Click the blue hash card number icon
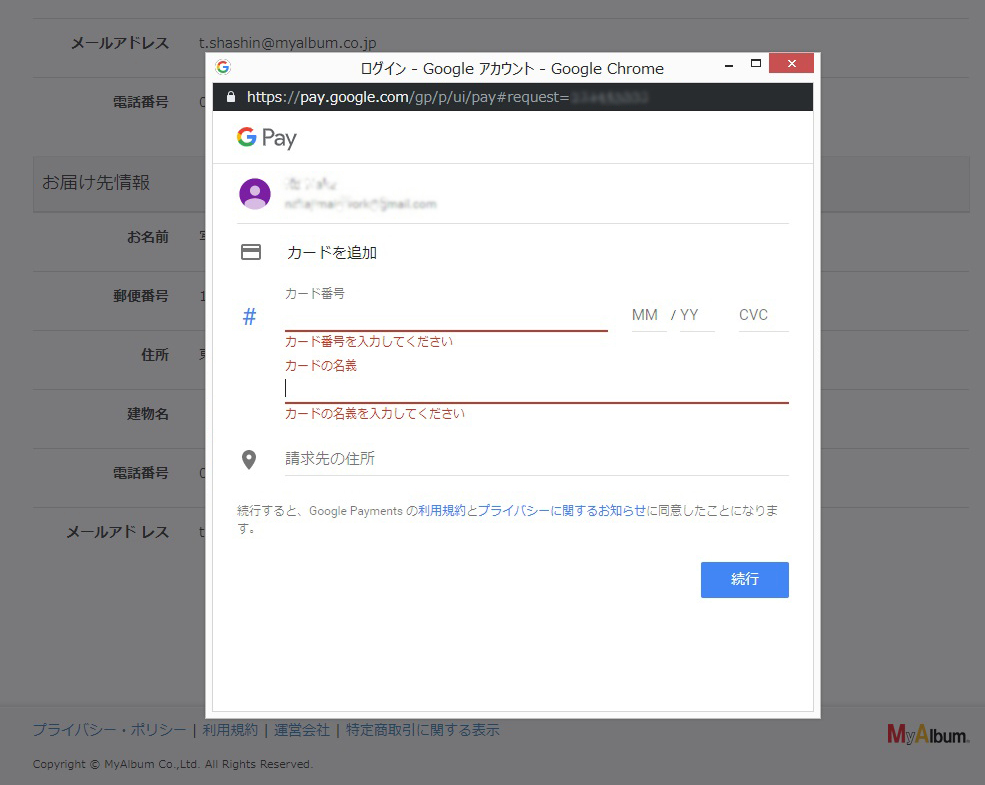The image size is (985, 785). pos(250,317)
